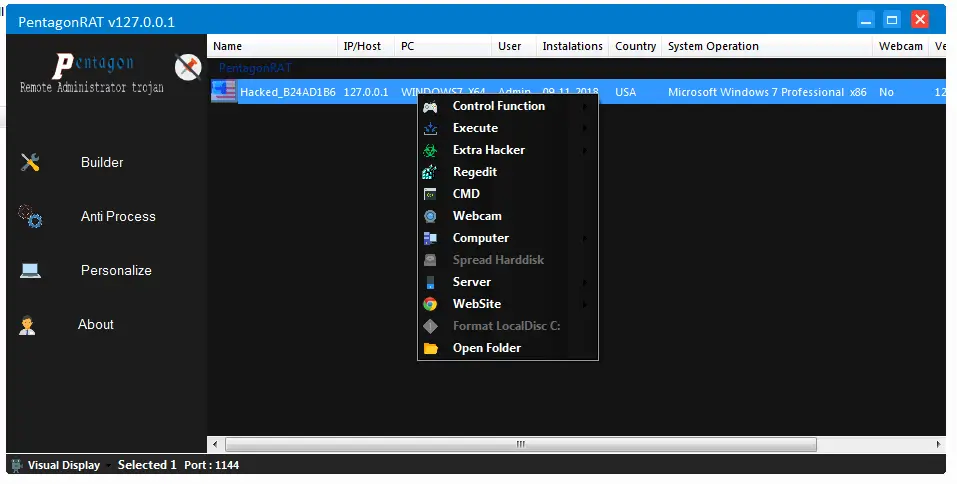Click the yellow folder icon beside Open Folder
The image size is (957, 484).
pyautogui.click(x=430, y=348)
